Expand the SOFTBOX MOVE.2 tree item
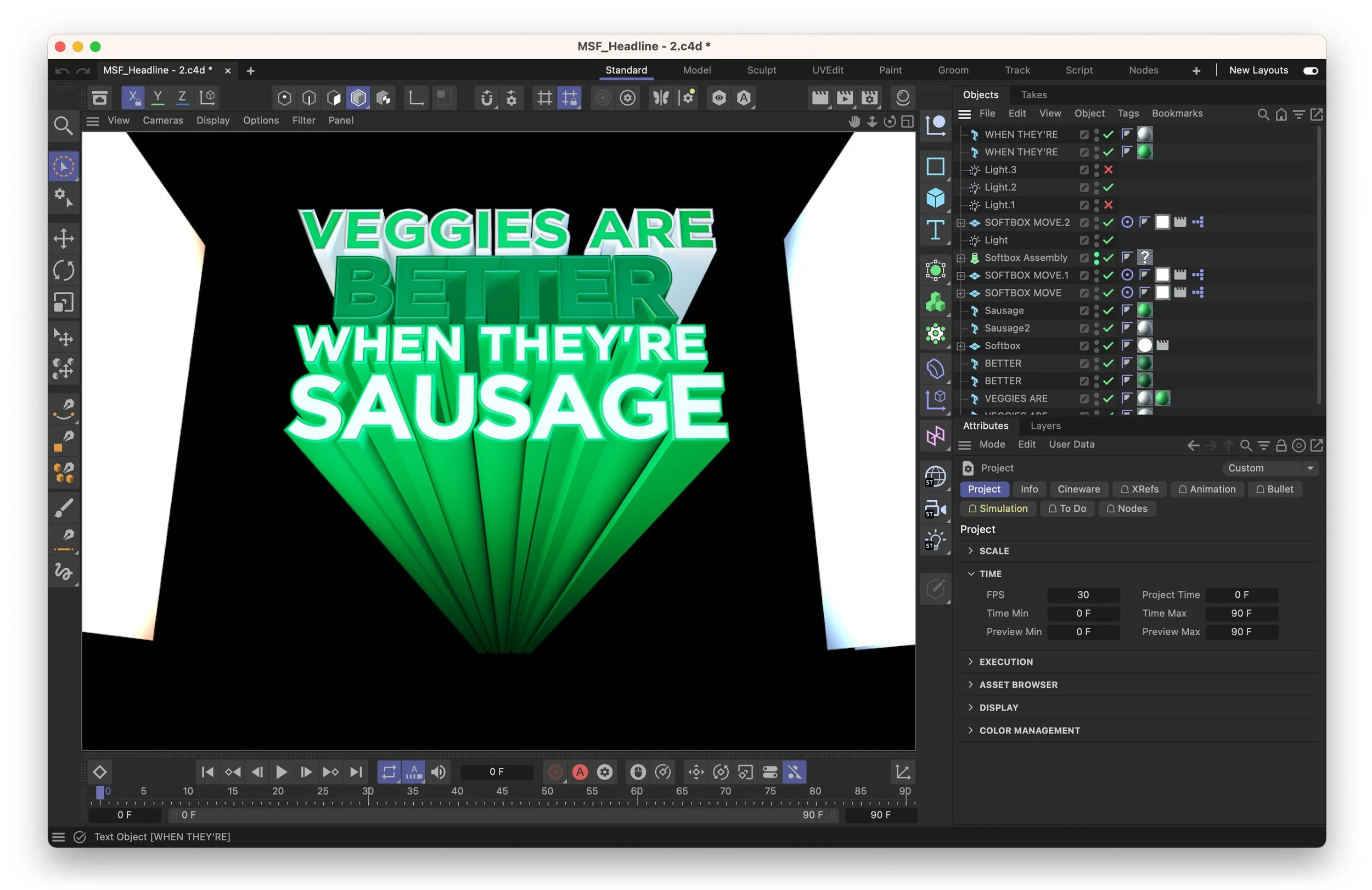Viewport: 1372px width, 890px height. pyautogui.click(x=960, y=223)
